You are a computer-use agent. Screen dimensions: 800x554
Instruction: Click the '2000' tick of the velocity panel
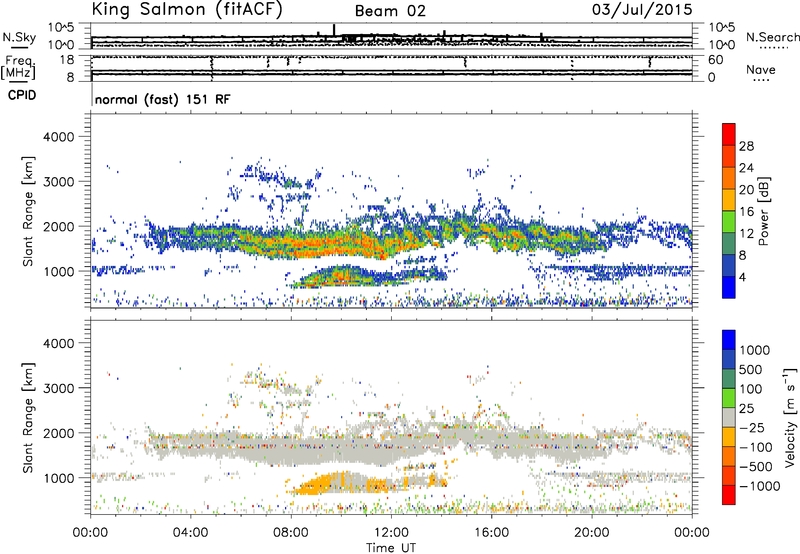pos(58,433)
